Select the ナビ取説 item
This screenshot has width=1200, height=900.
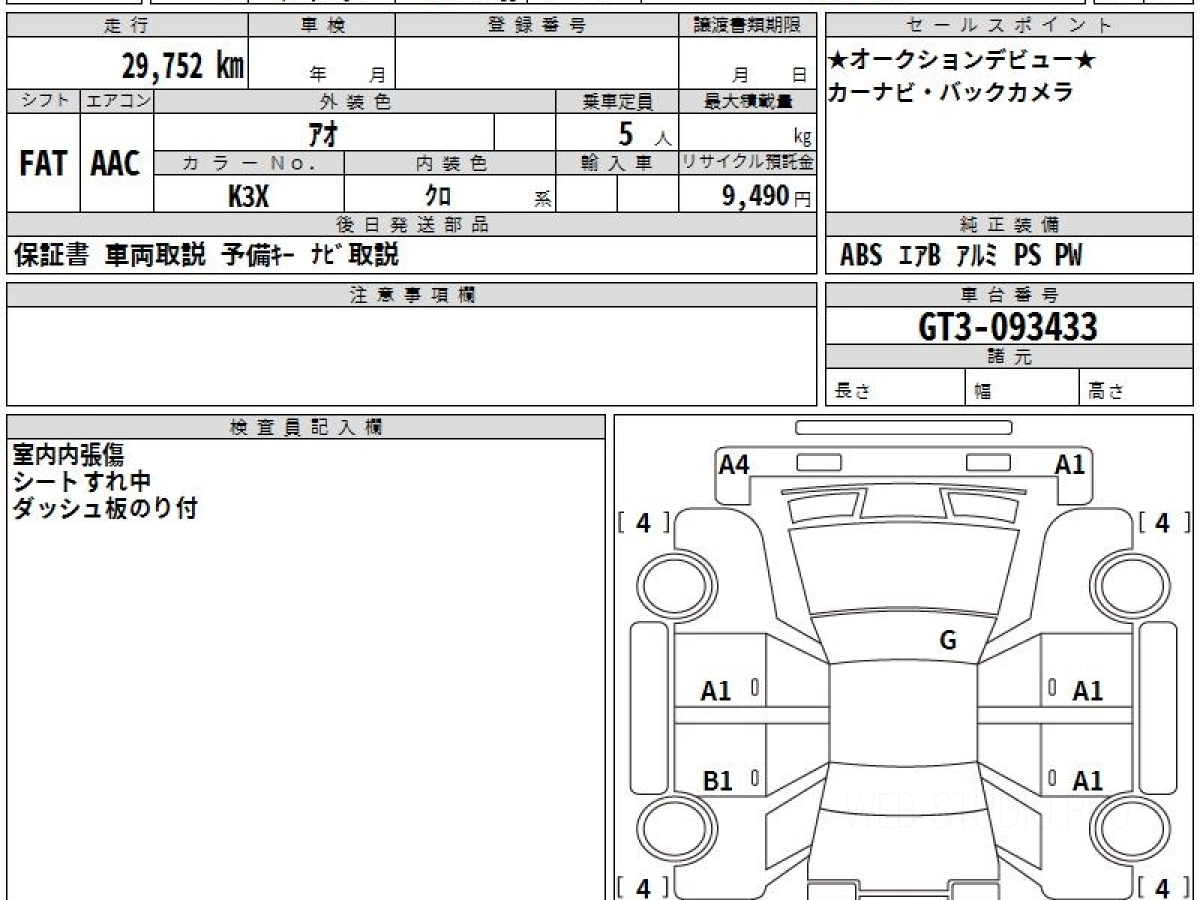[355, 255]
